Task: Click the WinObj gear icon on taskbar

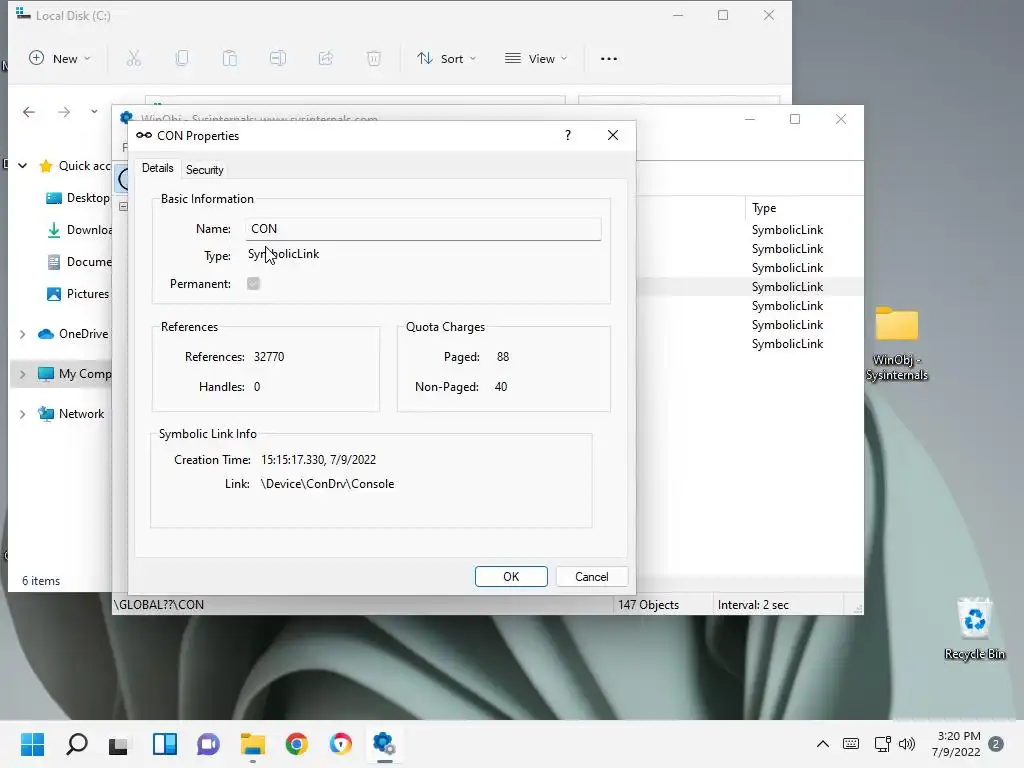Action: point(384,744)
